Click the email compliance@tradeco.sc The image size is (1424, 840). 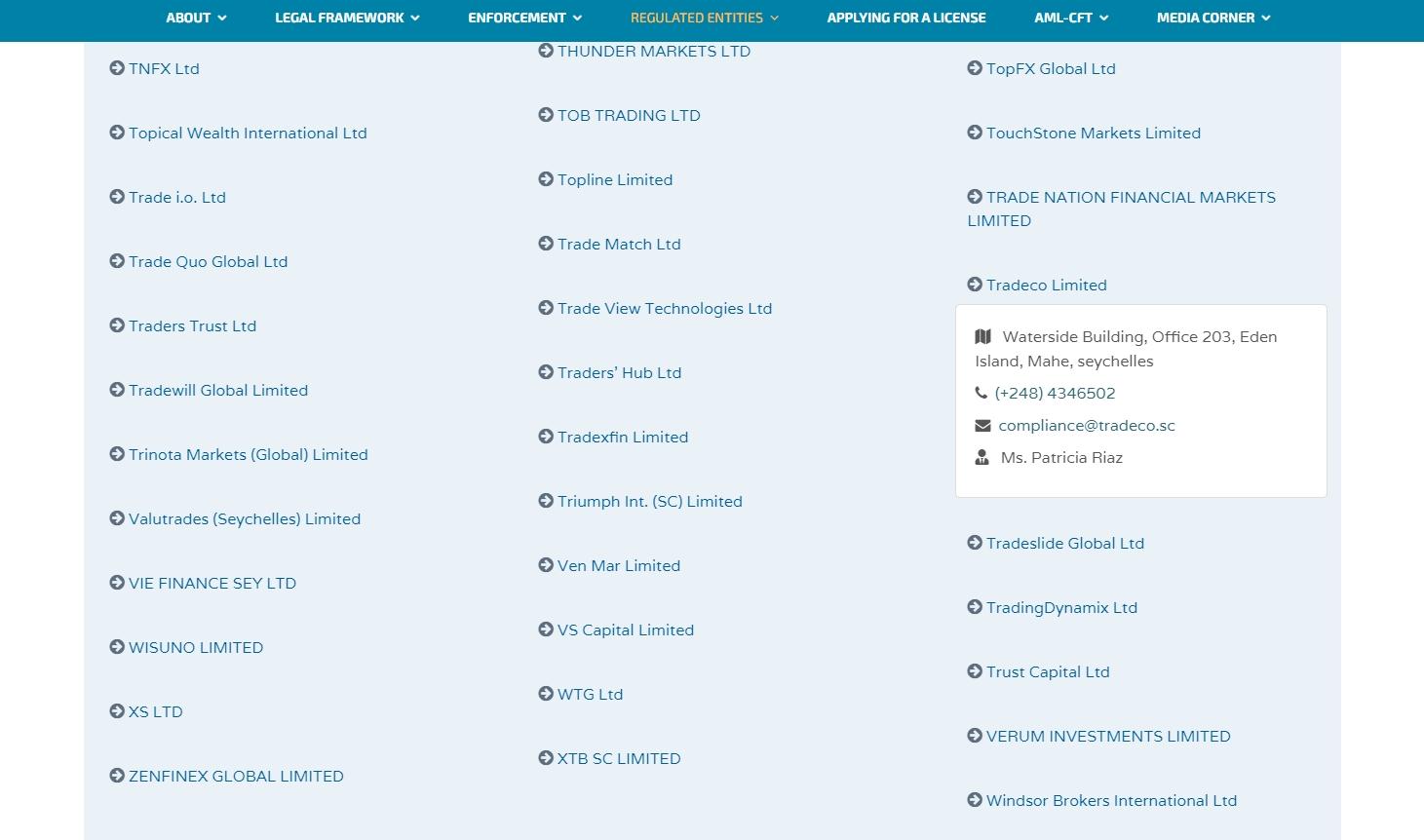1087,425
